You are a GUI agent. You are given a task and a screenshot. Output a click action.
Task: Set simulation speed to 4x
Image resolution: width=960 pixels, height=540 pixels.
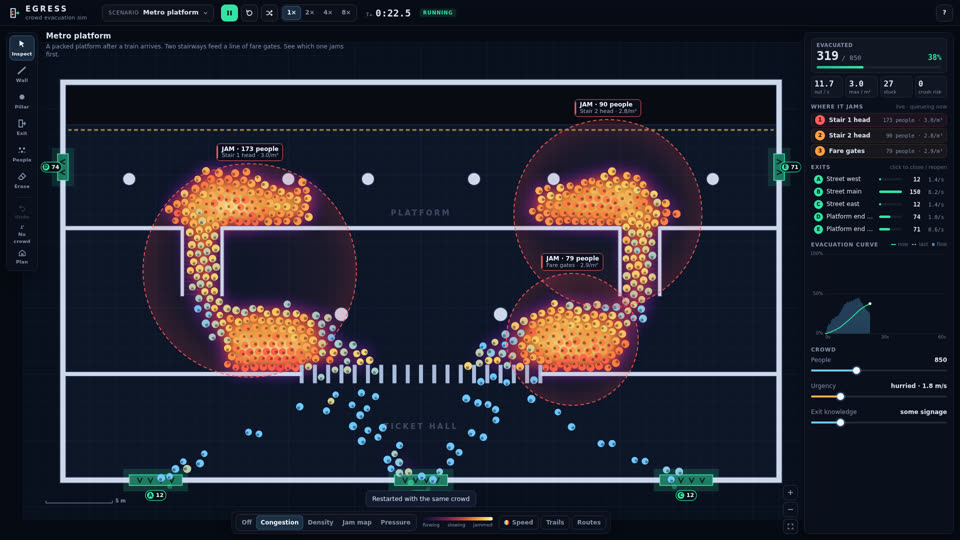click(x=328, y=12)
